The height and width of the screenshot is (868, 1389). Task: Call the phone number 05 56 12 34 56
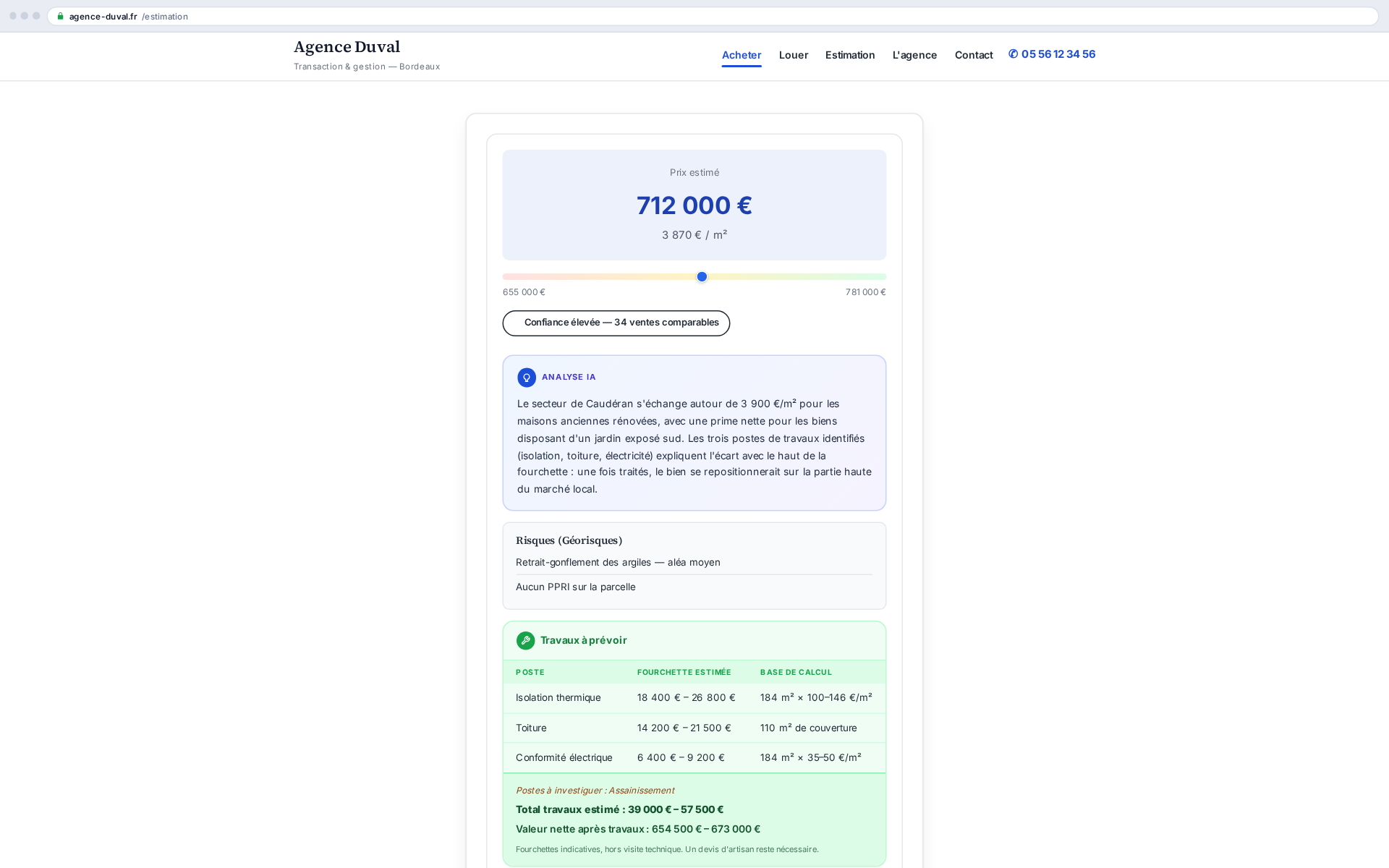(x=1052, y=54)
